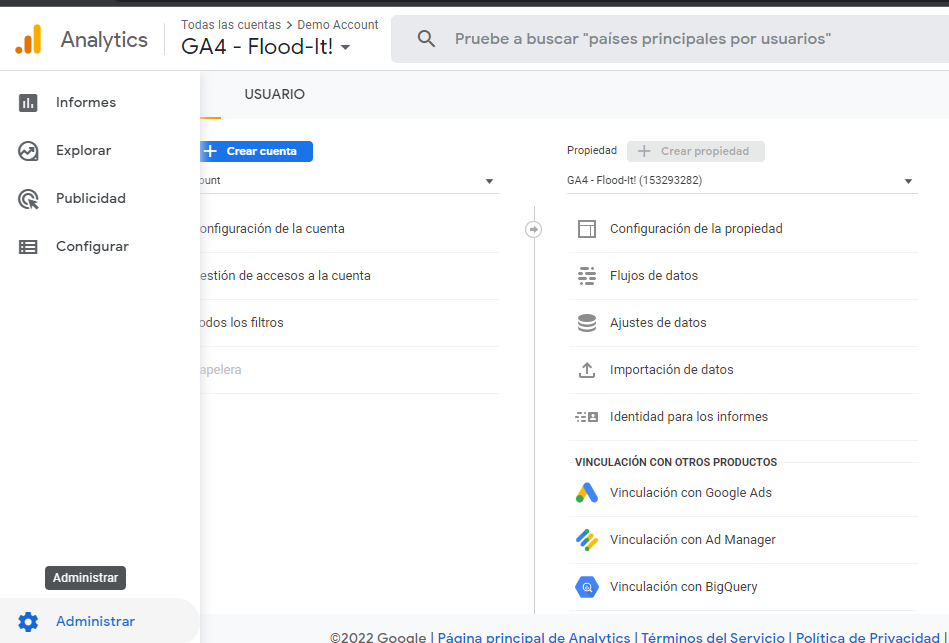Open the Publicidad target icon
Screen dimensions: 949x643
tap(28, 199)
